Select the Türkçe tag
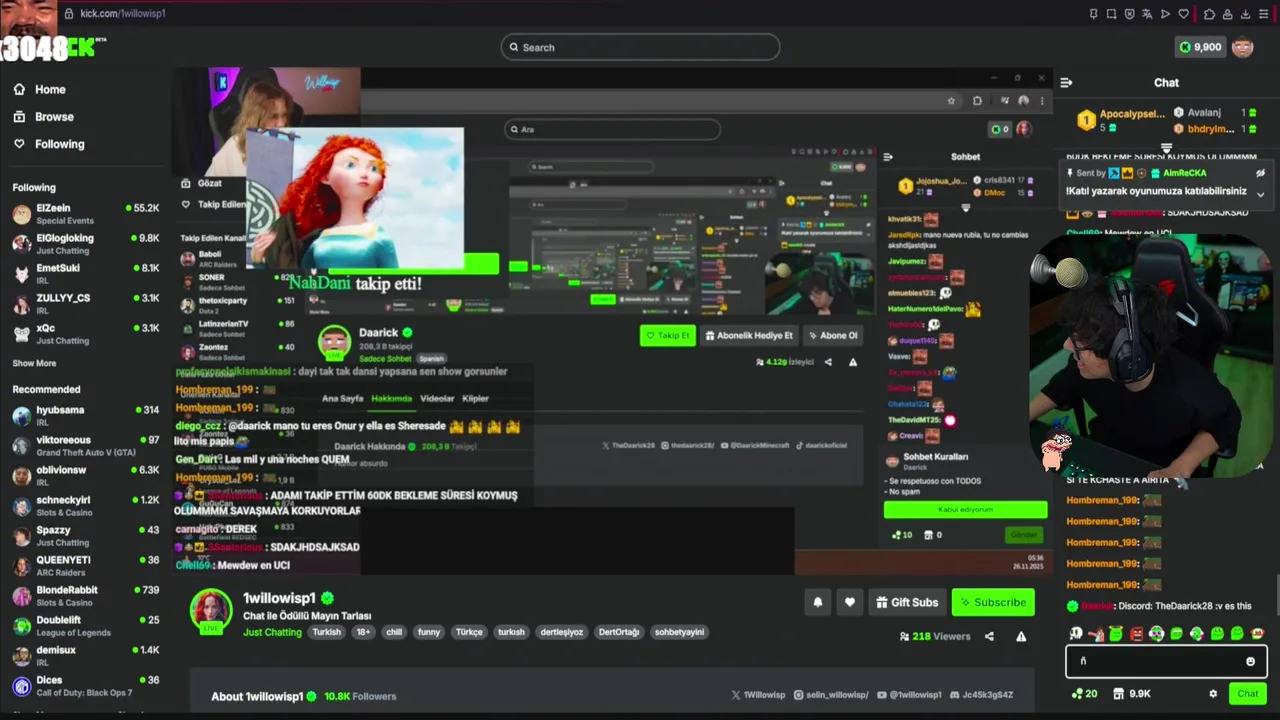1280x720 pixels. pyautogui.click(x=469, y=632)
